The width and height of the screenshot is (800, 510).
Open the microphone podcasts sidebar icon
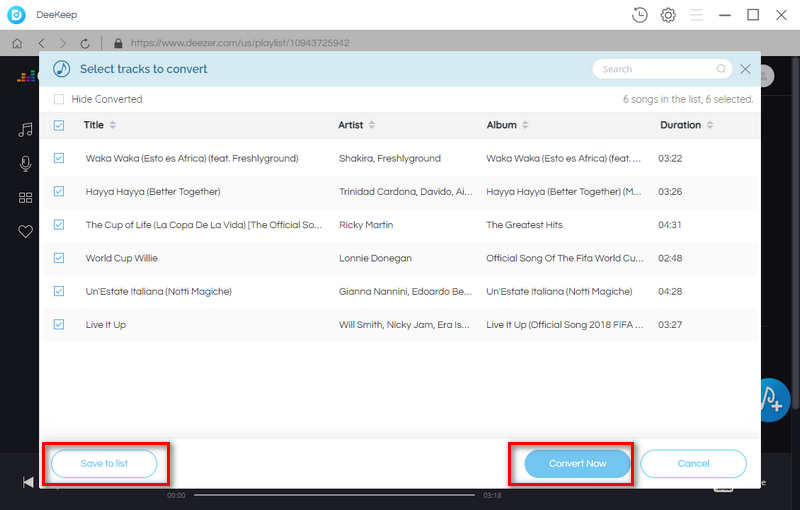pos(25,164)
